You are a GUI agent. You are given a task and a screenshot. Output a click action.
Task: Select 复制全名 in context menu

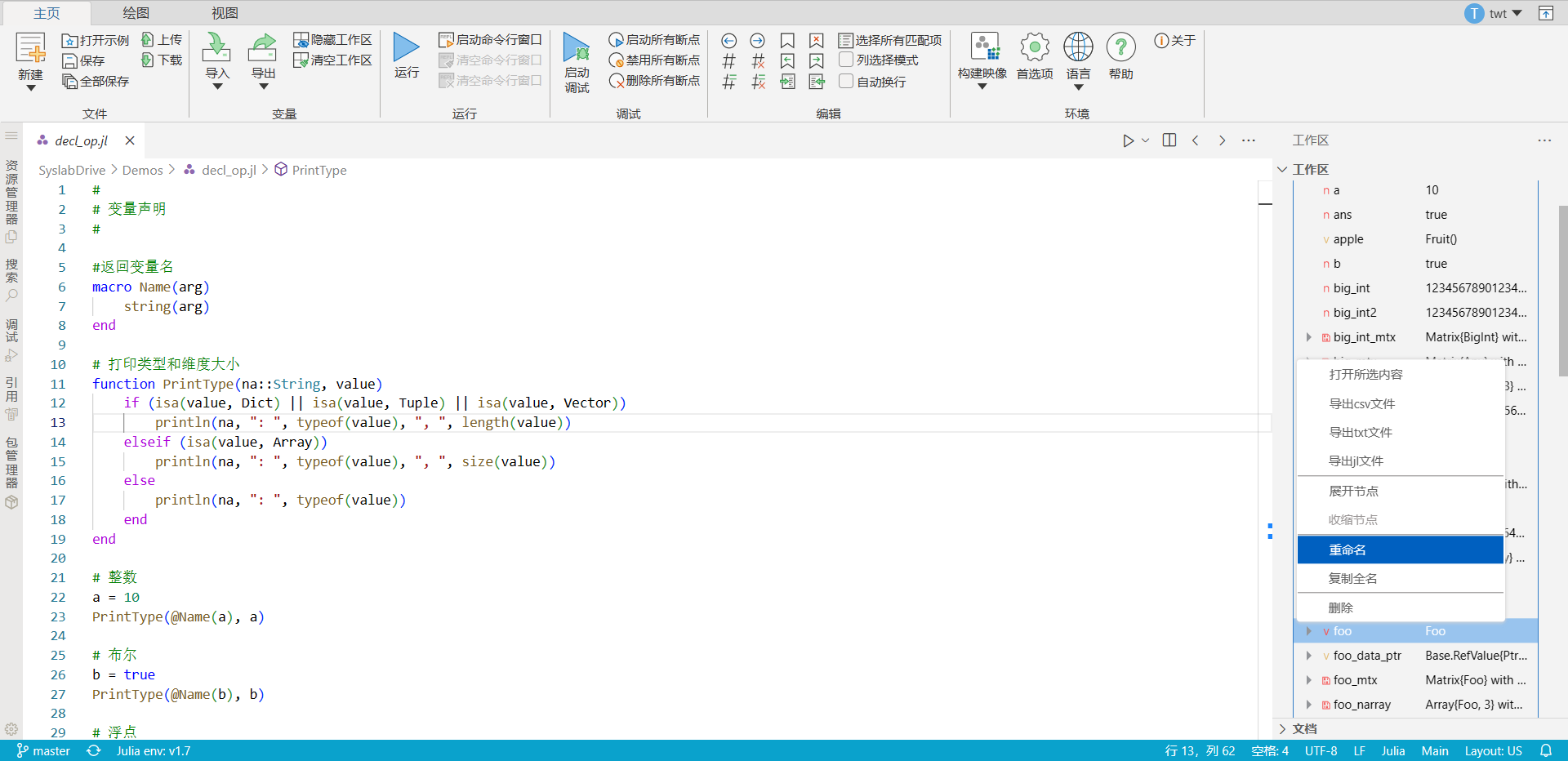[x=1400, y=578]
